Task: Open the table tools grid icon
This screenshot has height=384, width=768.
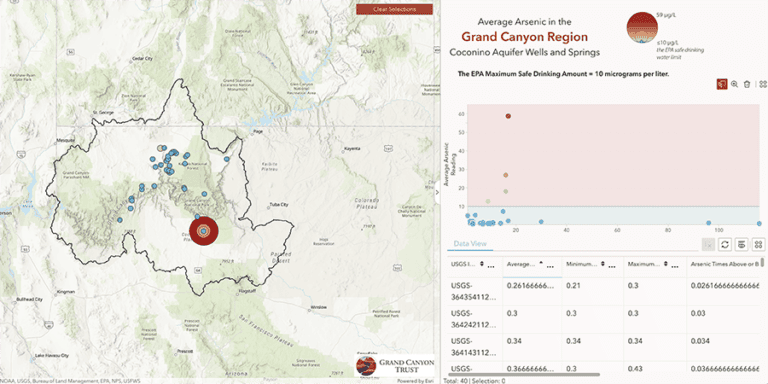Action: [759, 244]
